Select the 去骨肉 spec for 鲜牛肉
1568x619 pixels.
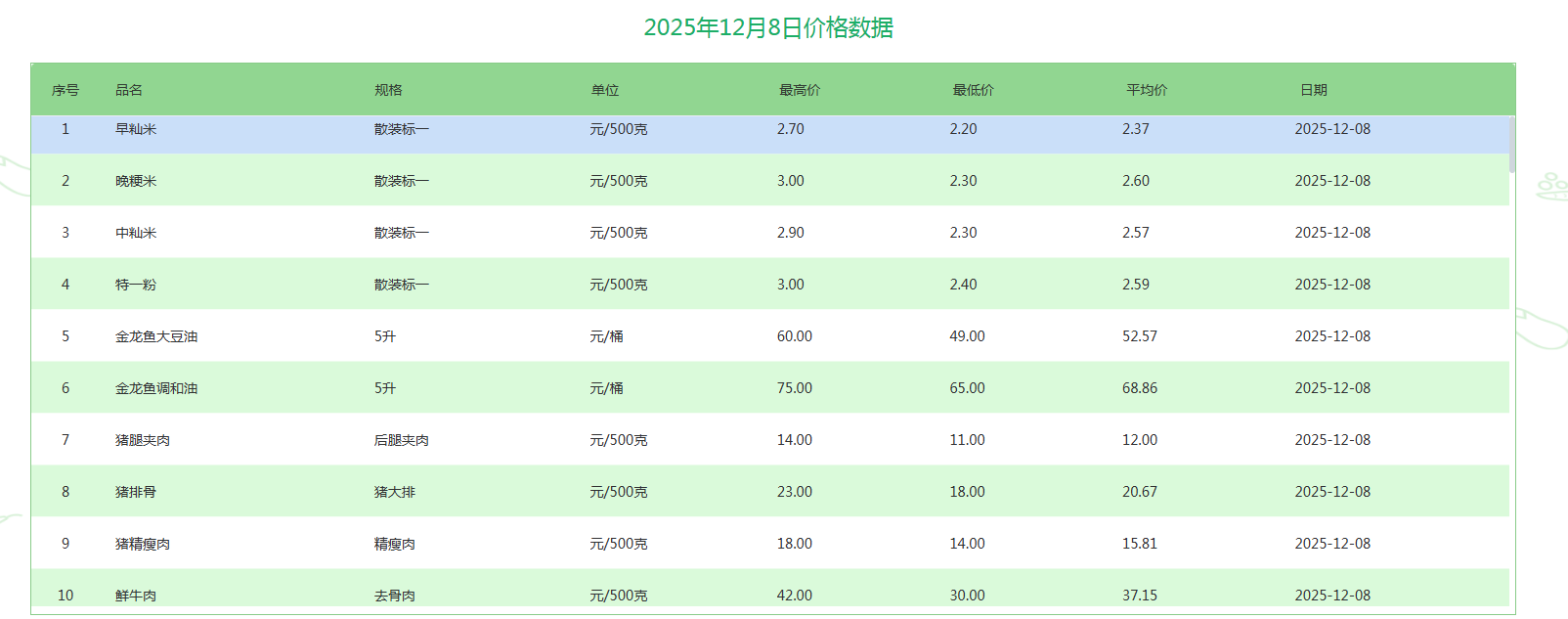pyautogui.click(x=395, y=596)
